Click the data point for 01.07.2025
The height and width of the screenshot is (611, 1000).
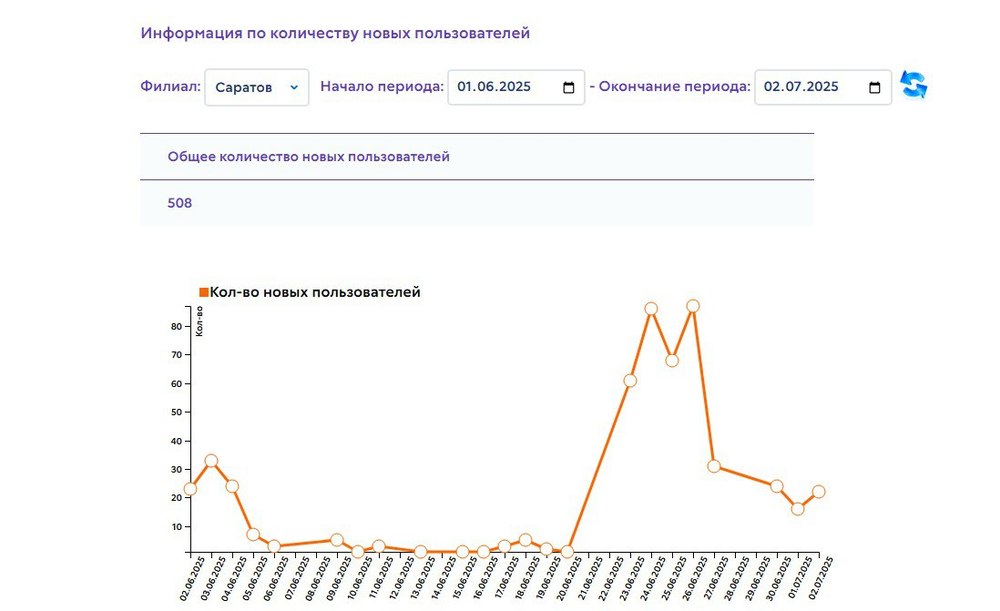pos(798,508)
